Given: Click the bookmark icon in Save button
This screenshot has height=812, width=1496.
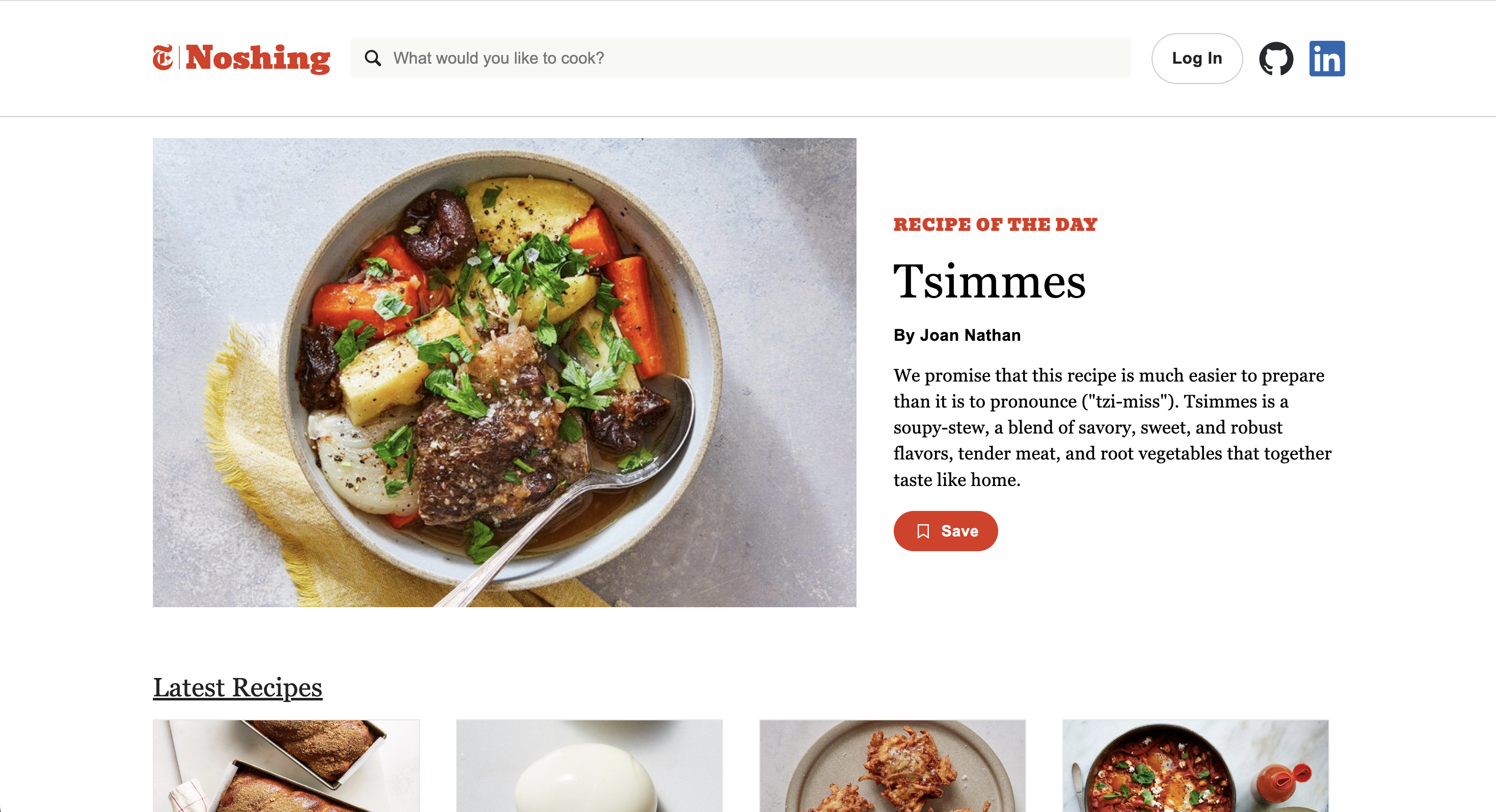Looking at the screenshot, I should (x=923, y=531).
